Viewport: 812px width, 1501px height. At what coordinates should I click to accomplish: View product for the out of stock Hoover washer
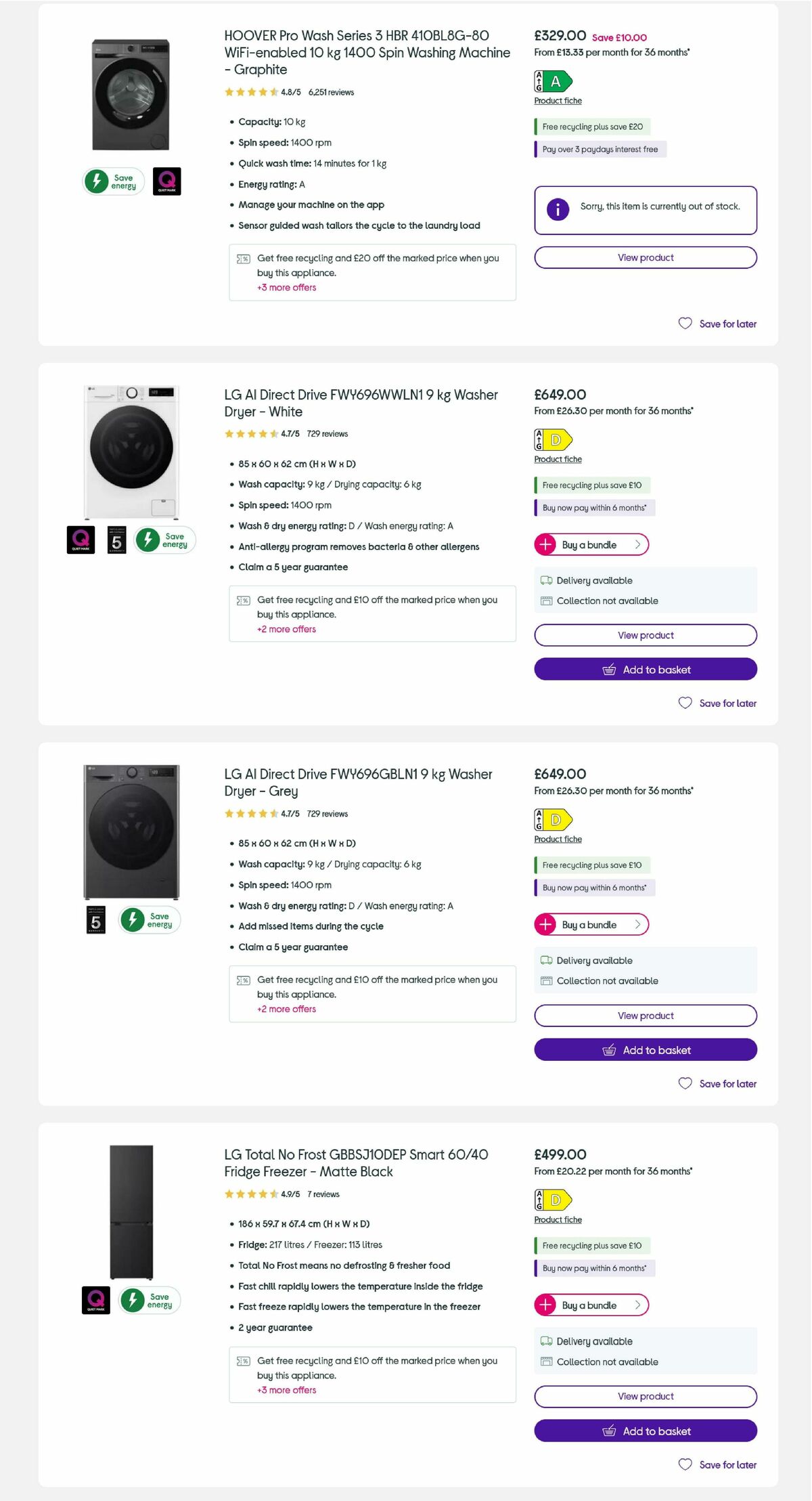point(645,257)
